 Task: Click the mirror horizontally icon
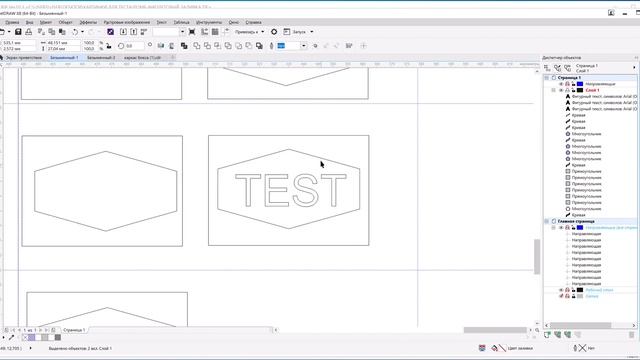click(x=161, y=46)
